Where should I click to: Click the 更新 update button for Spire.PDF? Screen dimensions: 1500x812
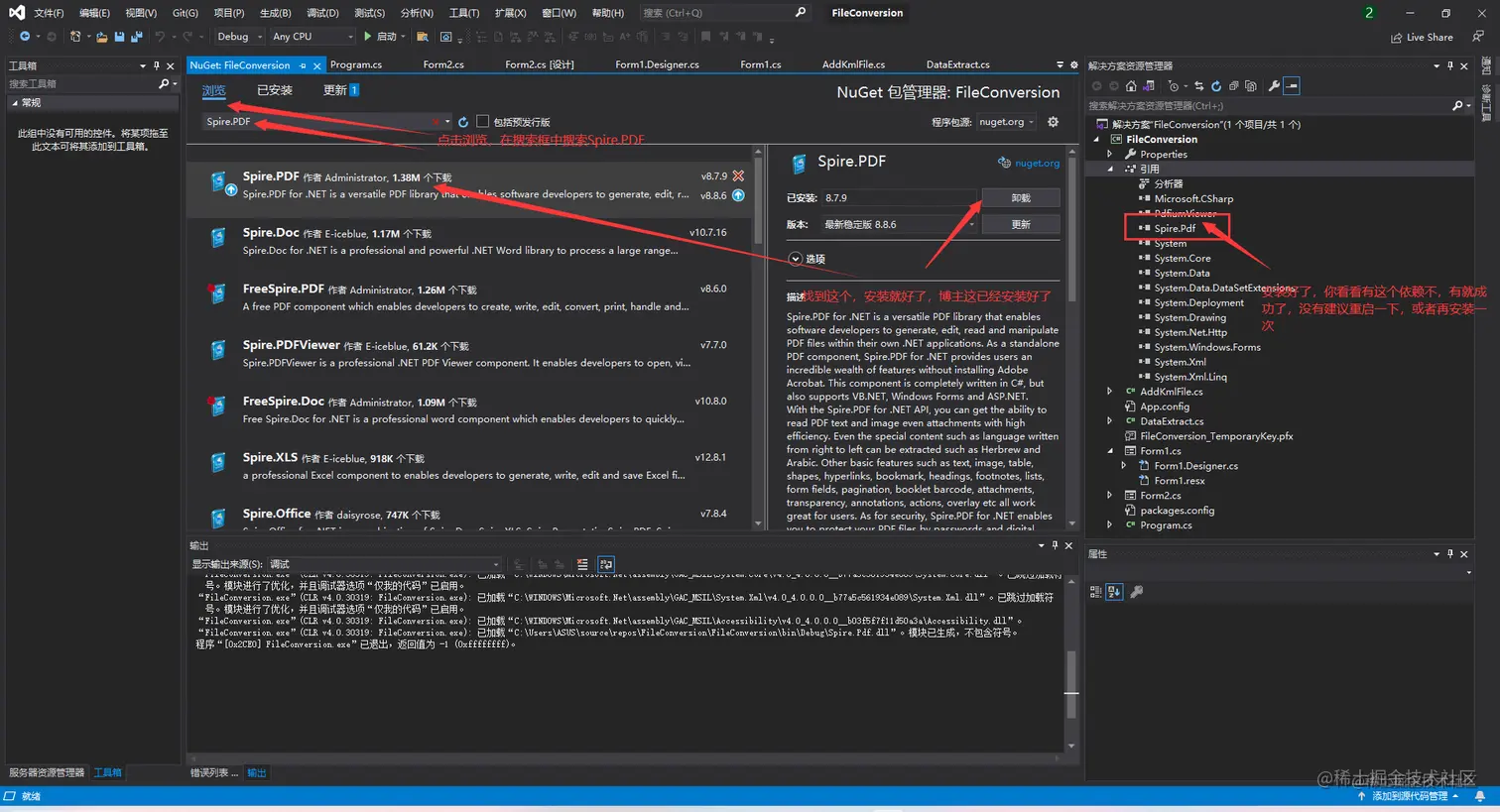point(1021,224)
